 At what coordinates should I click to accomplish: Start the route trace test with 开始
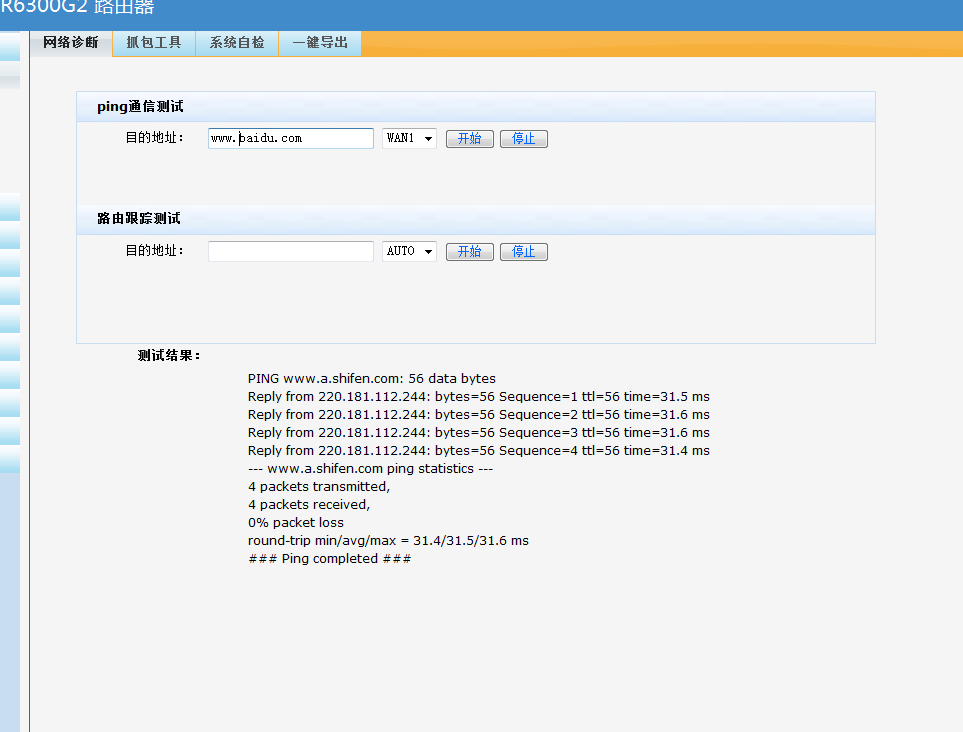pyautogui.click(x=470, y=252)
